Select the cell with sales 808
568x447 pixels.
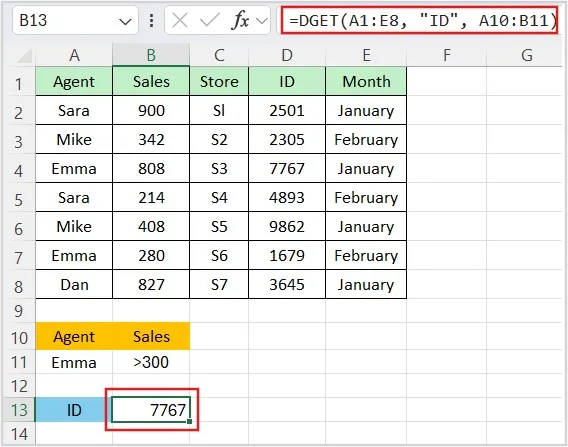coord(151,168)
